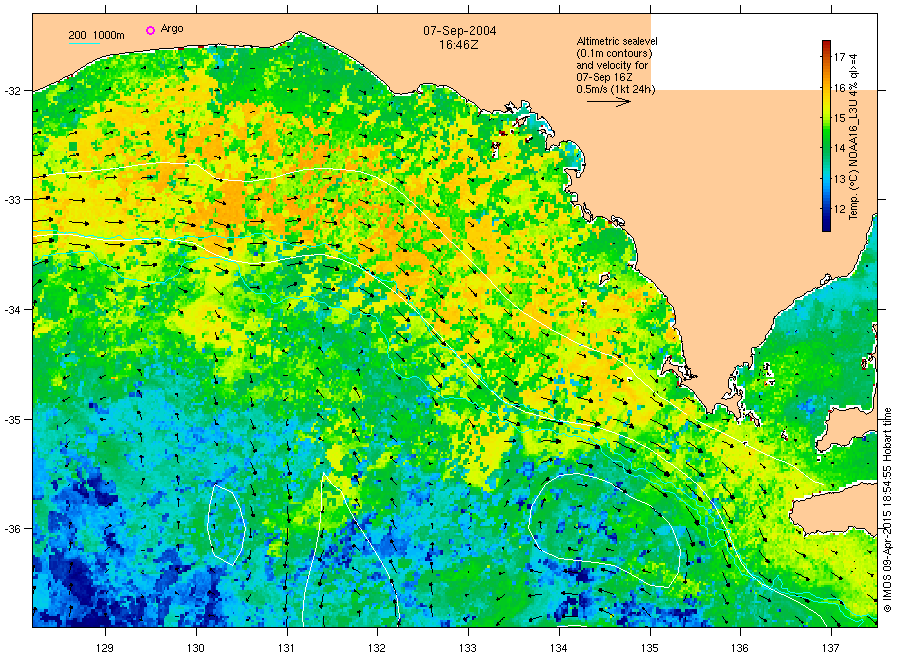
Task: Click the '17' color bar label
Action: click(x=840, y=57)
